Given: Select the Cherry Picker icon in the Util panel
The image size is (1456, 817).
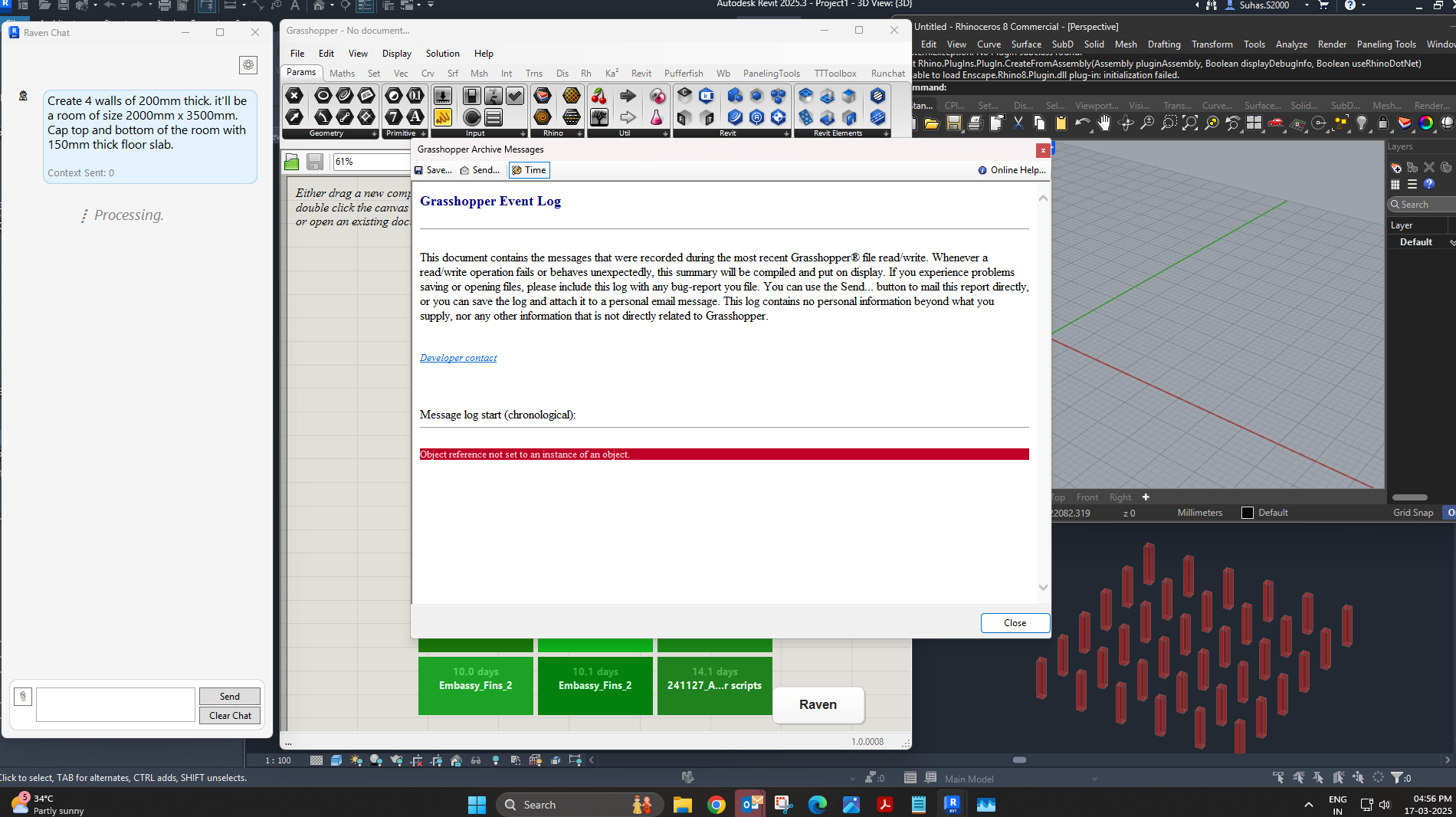Looking at the screenshot, I should 598,97.
